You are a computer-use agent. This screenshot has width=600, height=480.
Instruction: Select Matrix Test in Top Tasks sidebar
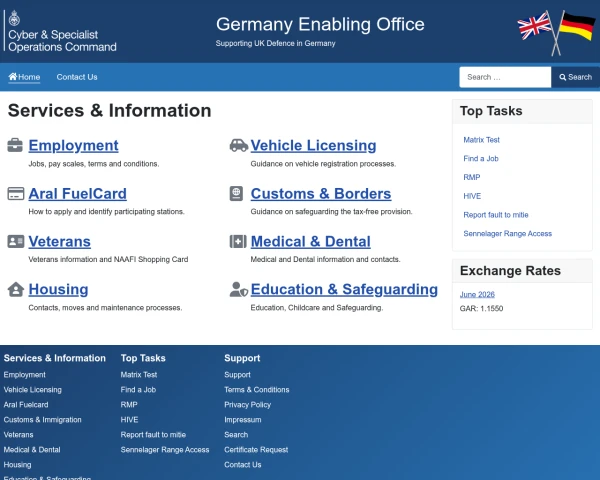[x=481, y=140]
